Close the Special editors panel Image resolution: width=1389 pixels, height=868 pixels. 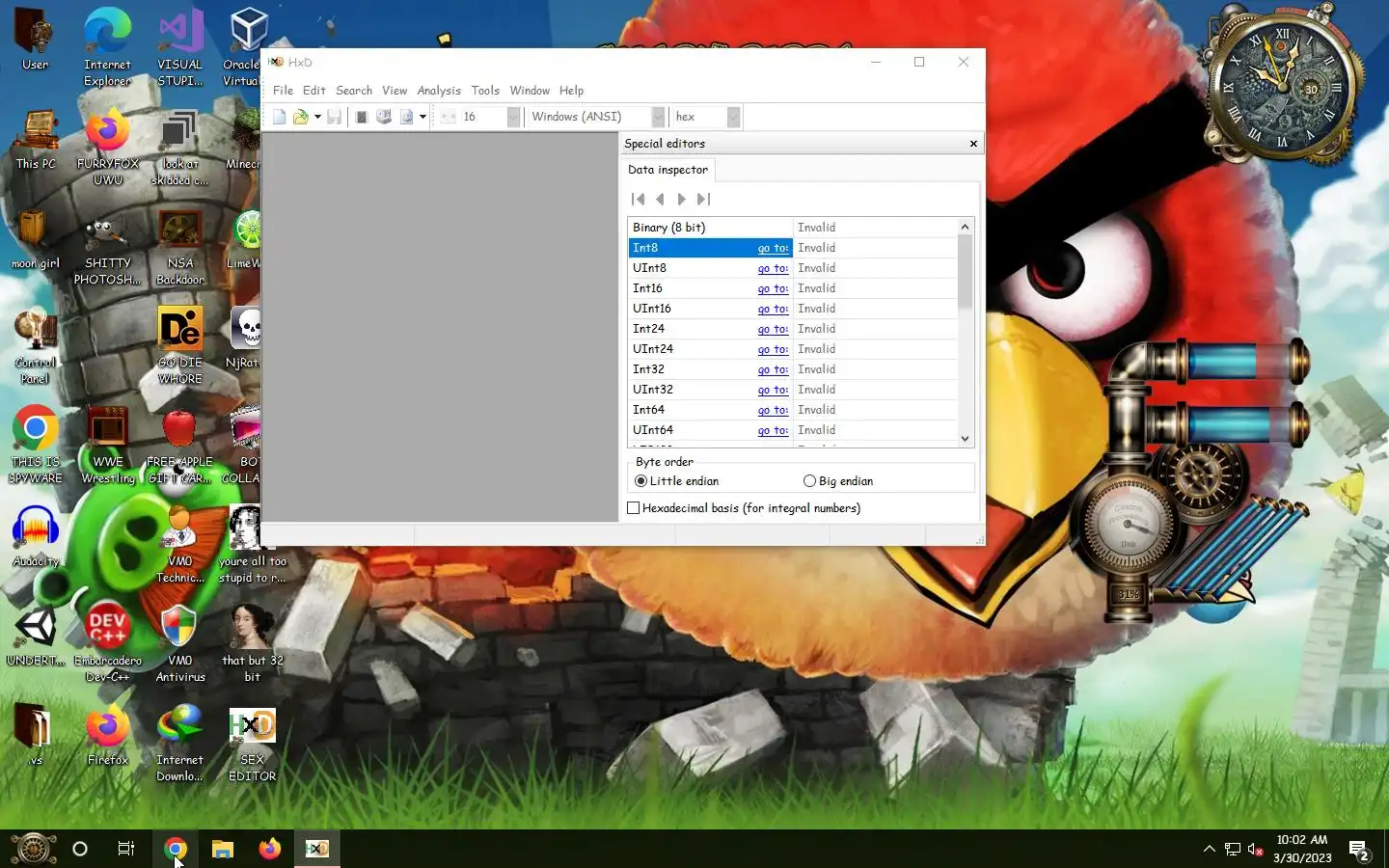click(x=973, y=144)
